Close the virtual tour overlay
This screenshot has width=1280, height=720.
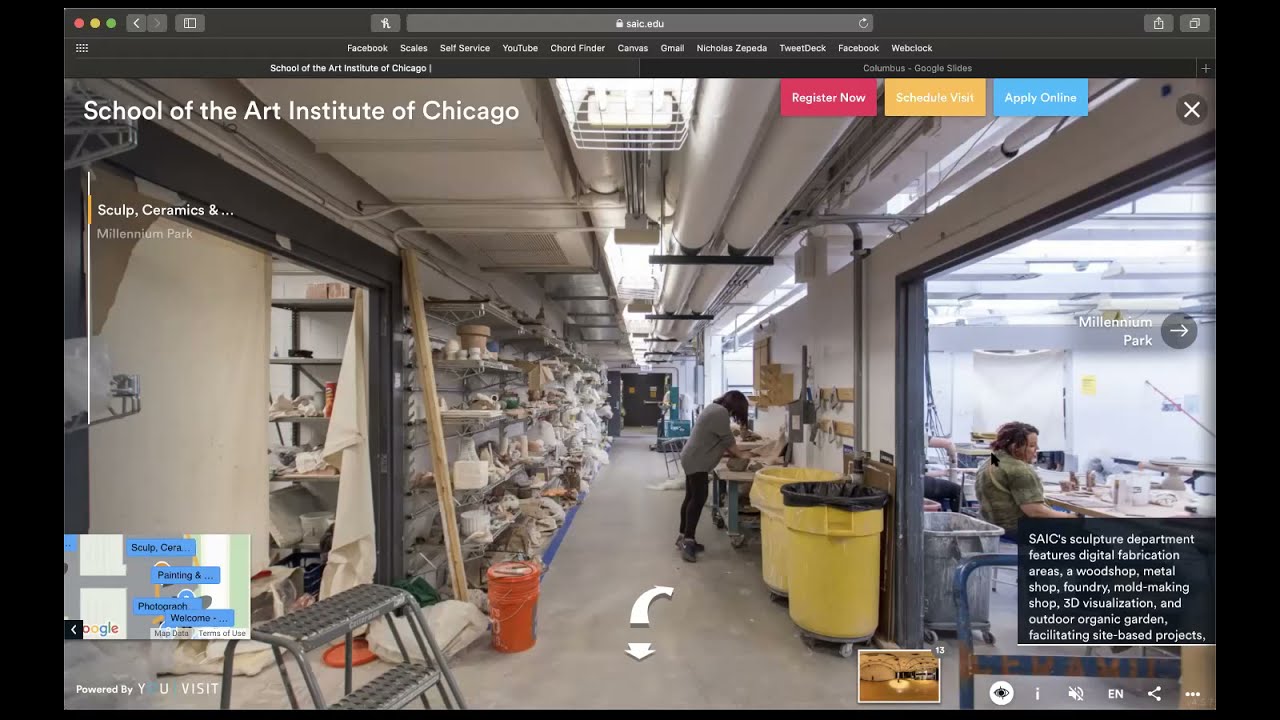click(x=1192, y=110)
